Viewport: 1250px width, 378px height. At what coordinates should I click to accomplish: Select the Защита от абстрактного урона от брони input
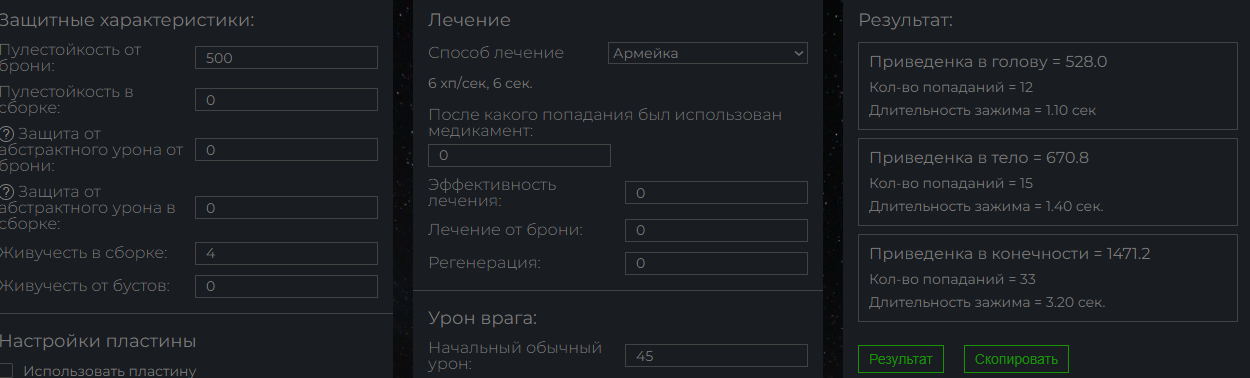coord(286,149)
